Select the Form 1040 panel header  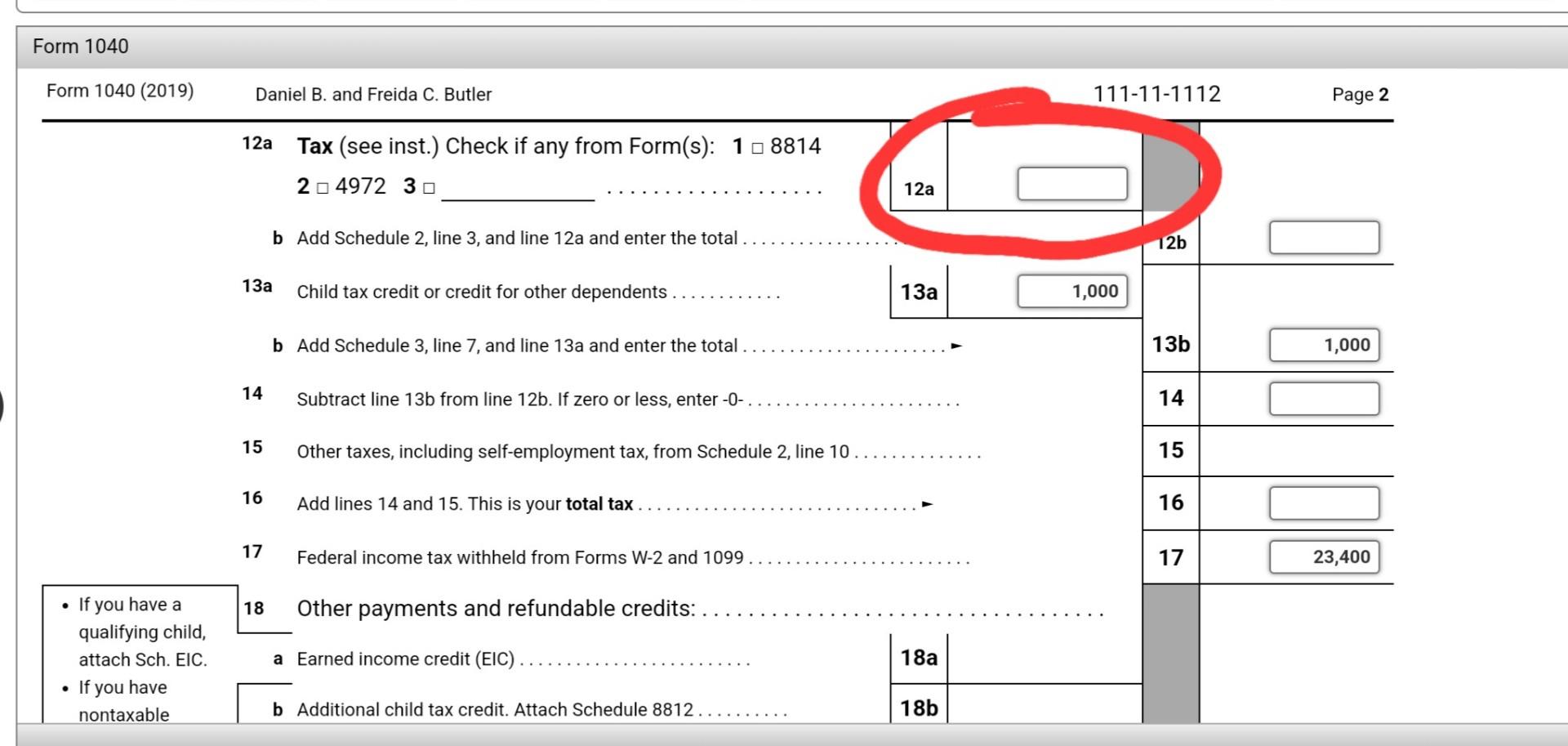[x=80, y=46]
